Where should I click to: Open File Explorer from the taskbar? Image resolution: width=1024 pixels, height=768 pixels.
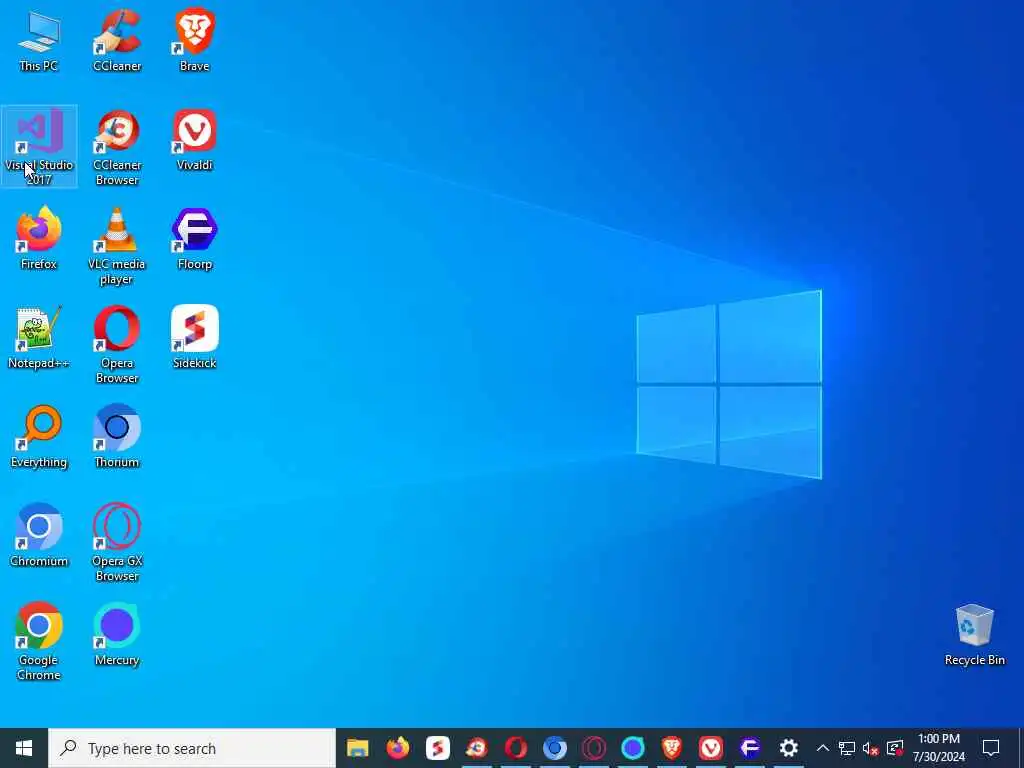coord(358,748)
